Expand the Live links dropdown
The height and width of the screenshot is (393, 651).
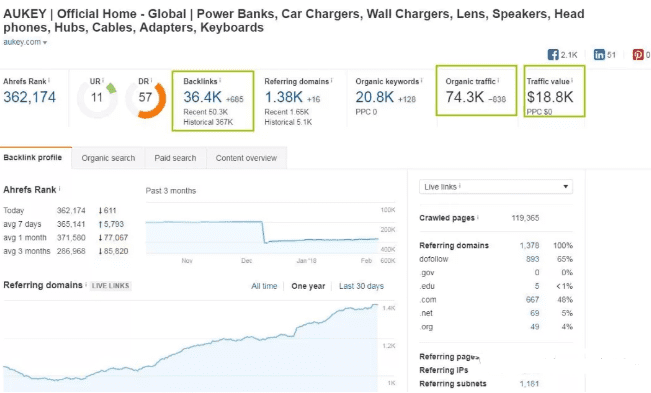pyautogui.click(x=496, y=187)
